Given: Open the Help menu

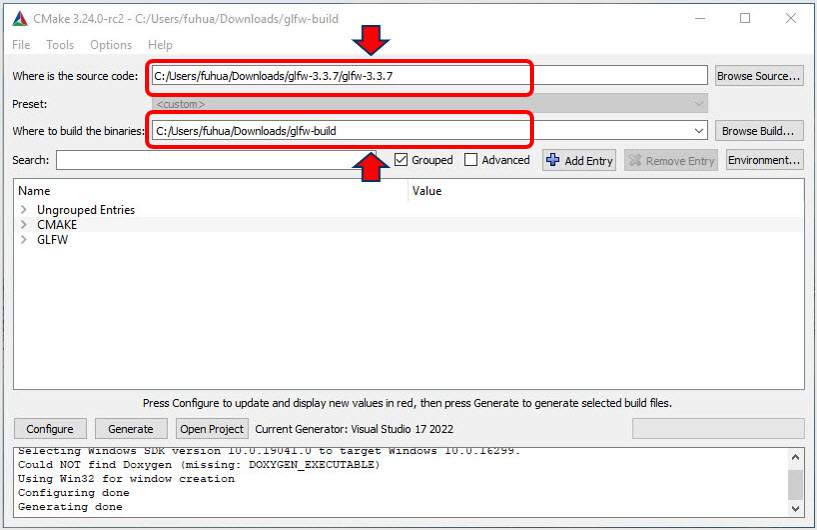Looking at the screenshot, I should 160,45.
